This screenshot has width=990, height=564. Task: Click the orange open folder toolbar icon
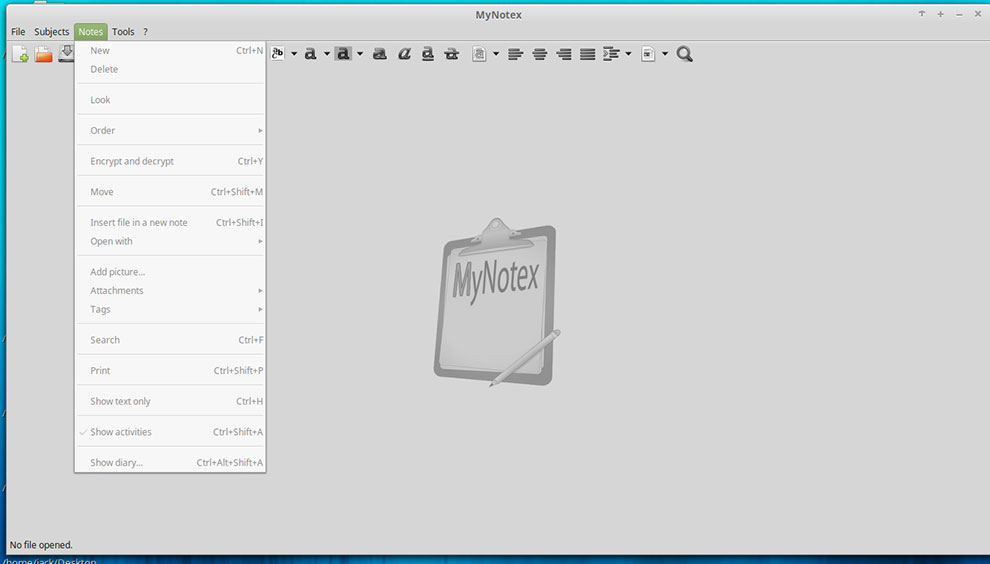(44, 54)
